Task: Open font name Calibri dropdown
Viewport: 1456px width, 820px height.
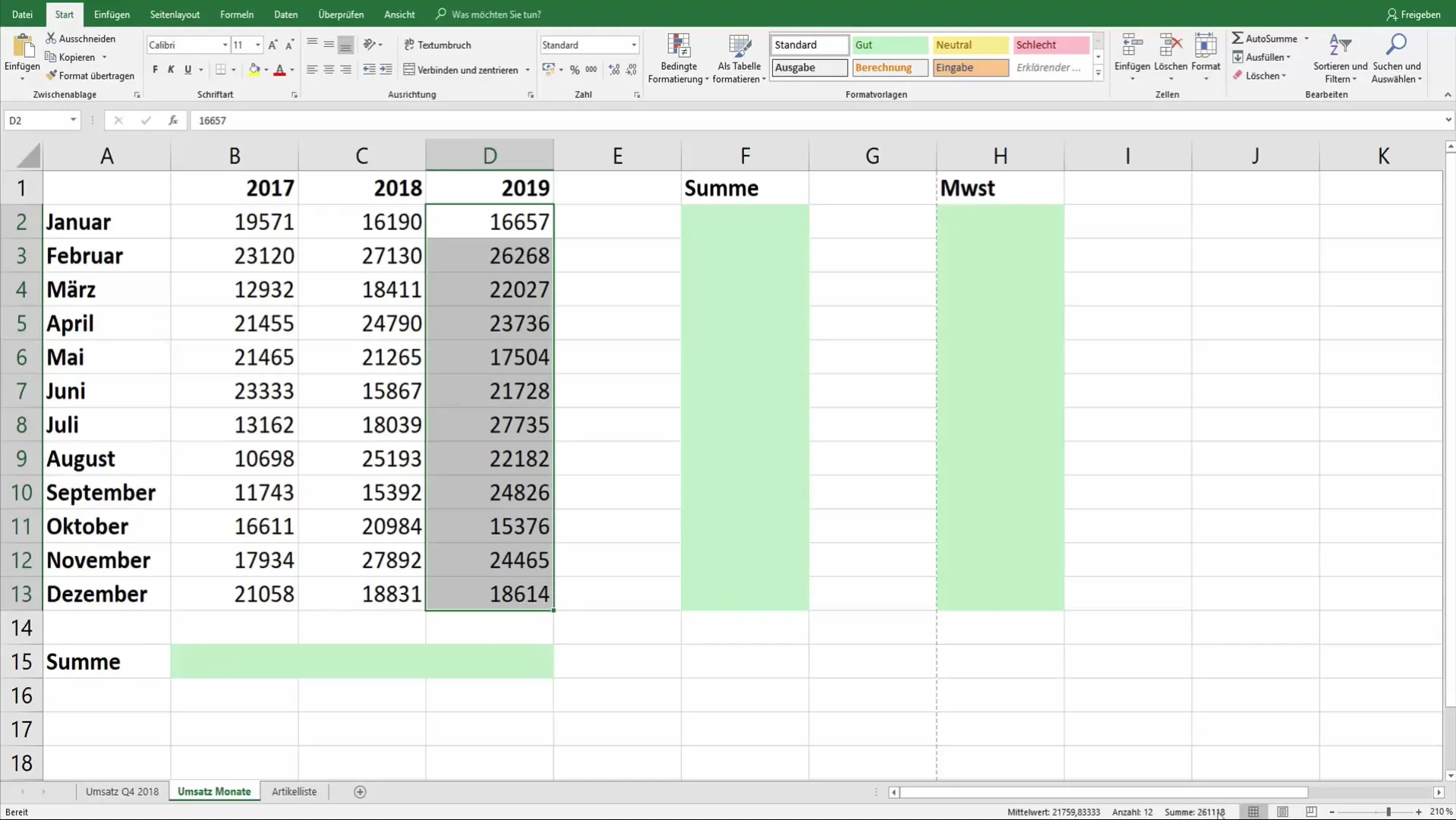Action: tap(225, 45)
